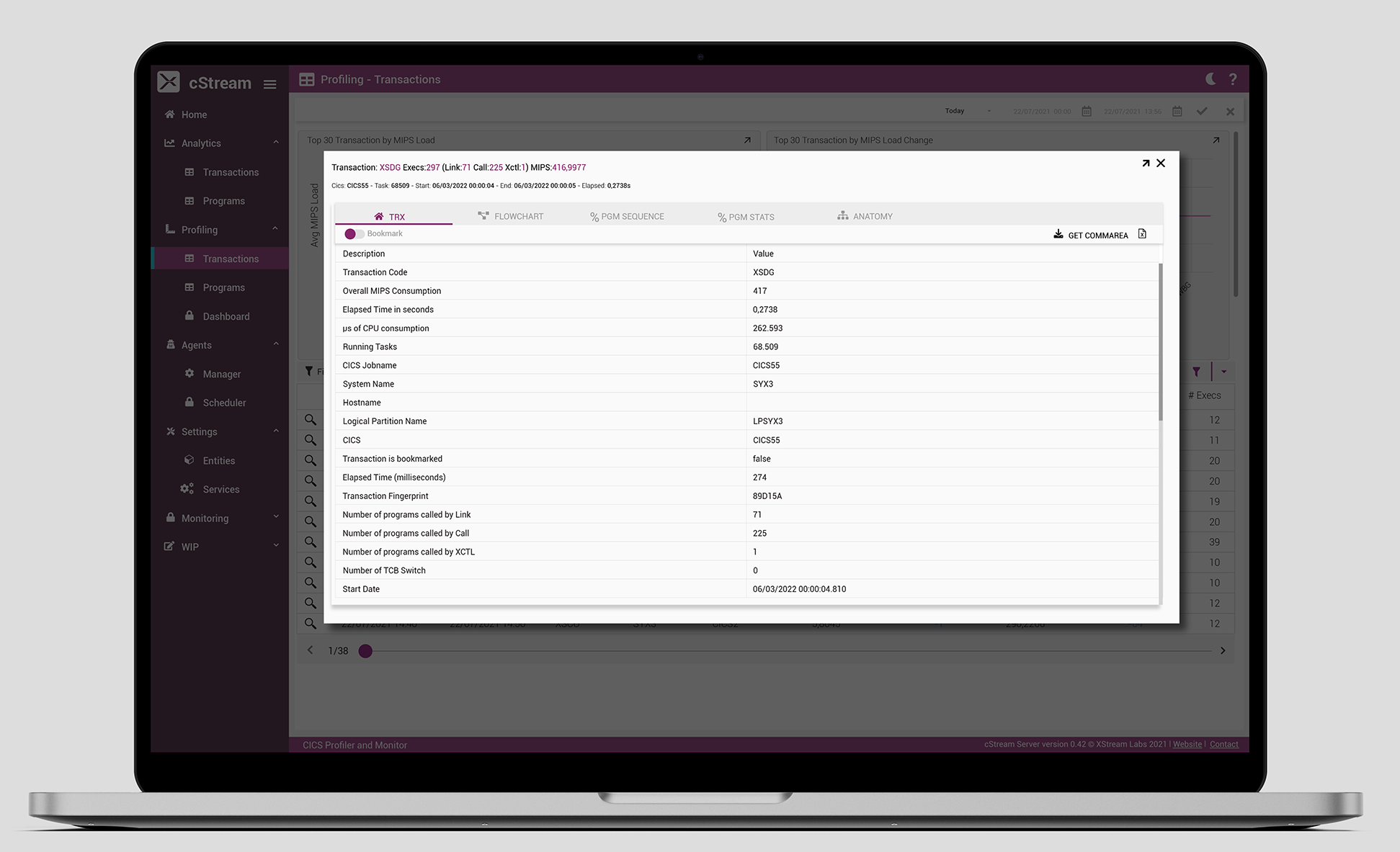Expand the WIP sidebar section
The height and width of the screenshot is (852, 1400).
[x=276, y=546]
